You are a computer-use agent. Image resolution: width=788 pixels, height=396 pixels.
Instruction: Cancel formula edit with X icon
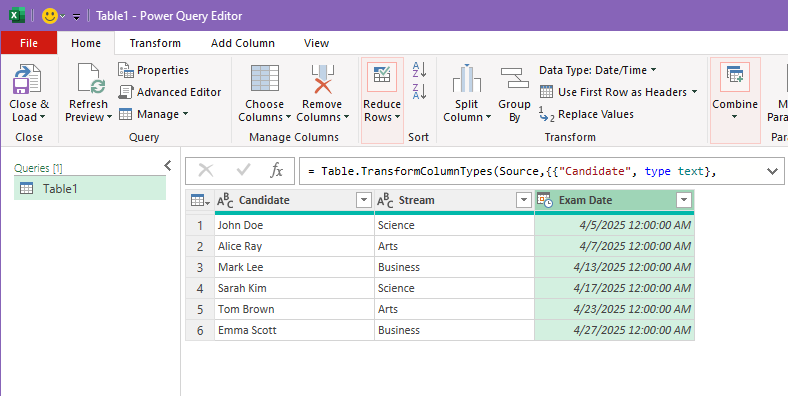[x=206, y=171]
